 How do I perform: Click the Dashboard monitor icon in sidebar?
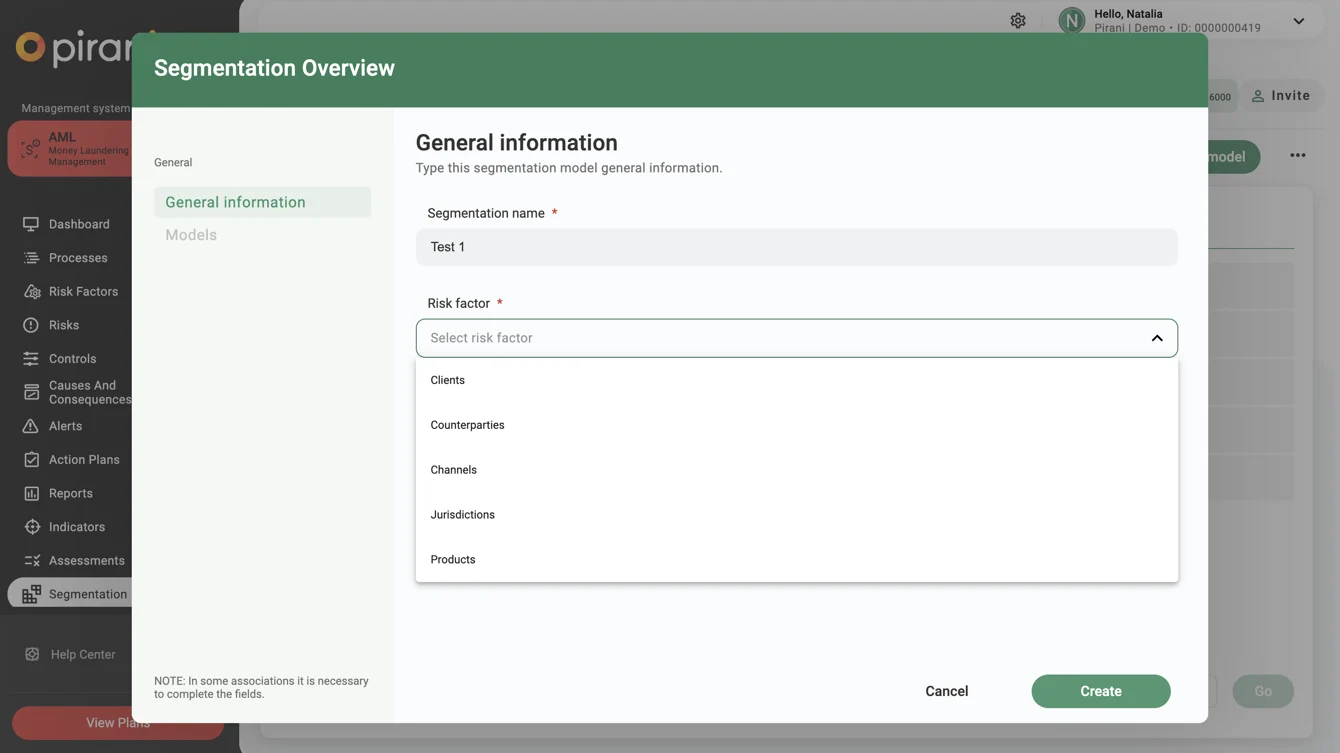[x=31, y=224]
